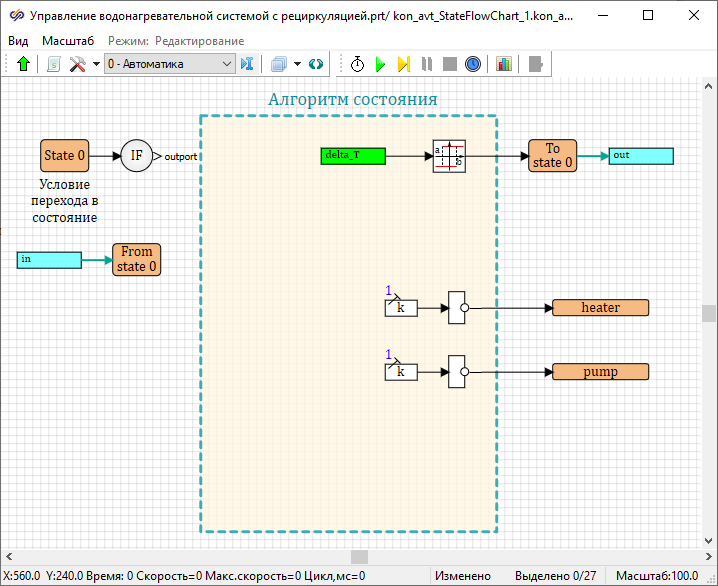Click the yellow step-forward button
This screenshot has width=718, height=586.
pos(403,64)
